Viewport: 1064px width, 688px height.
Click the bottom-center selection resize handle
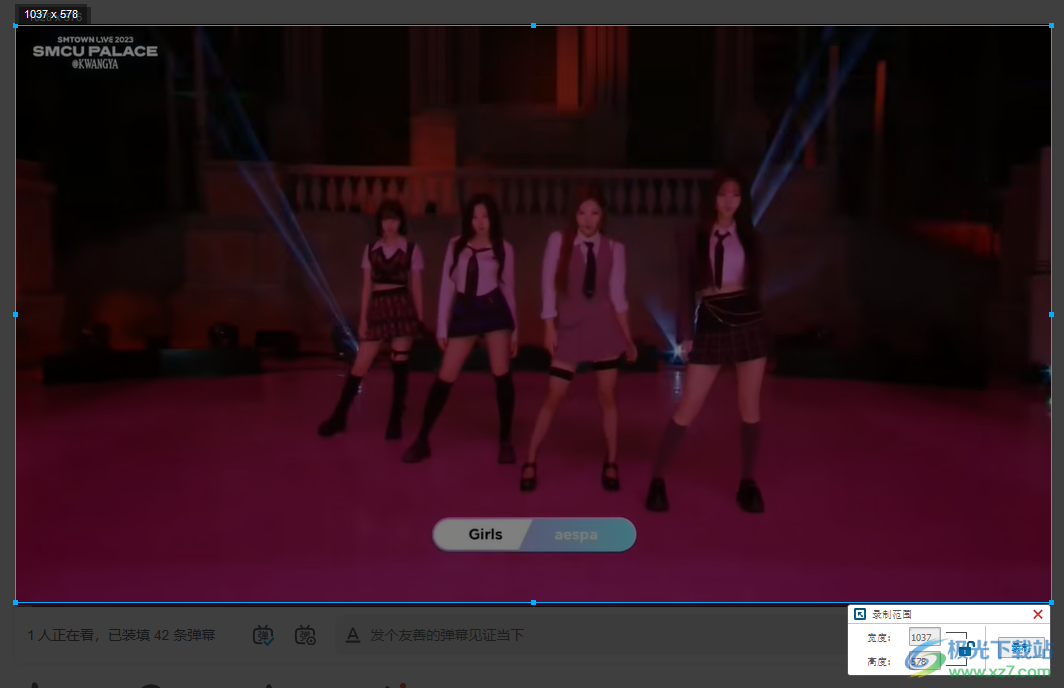[x=533, y=603]
